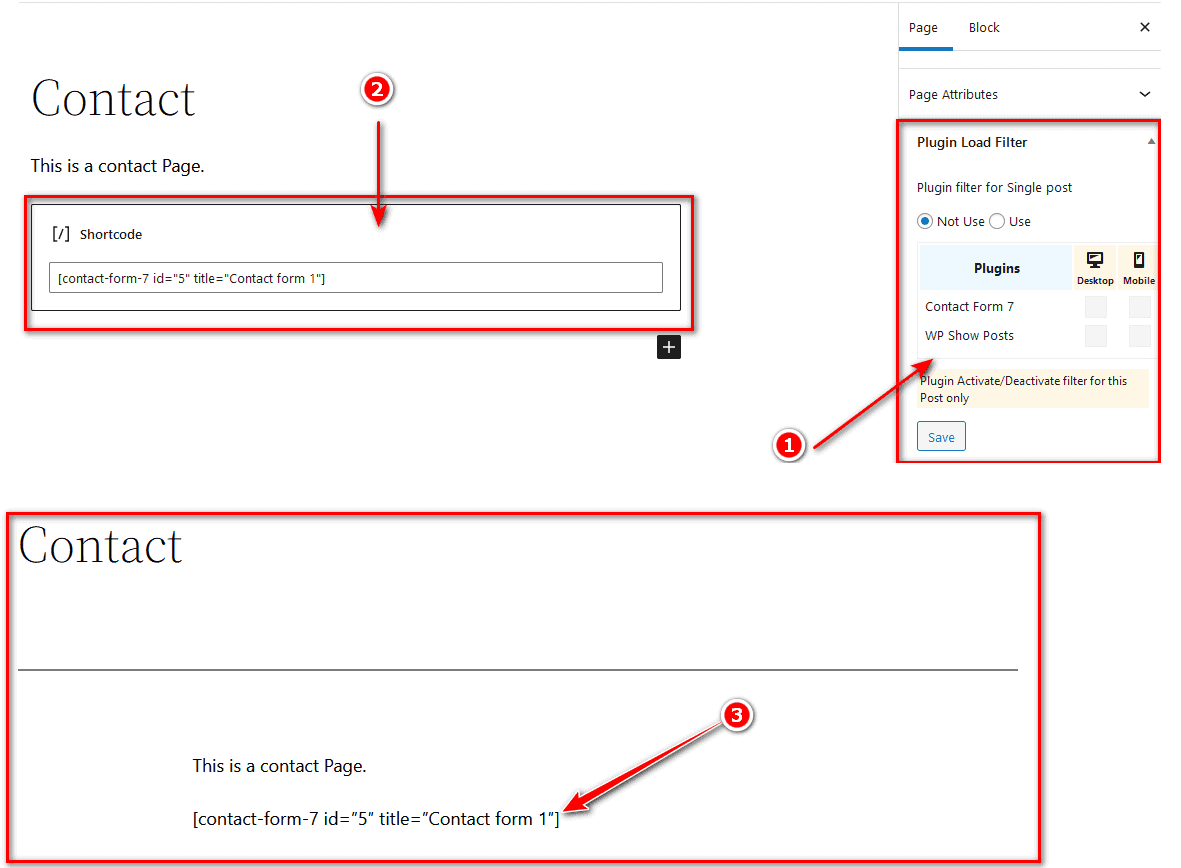Click the 'Plugins' column header
1181x868 pixels.
[x=996, y=268]
